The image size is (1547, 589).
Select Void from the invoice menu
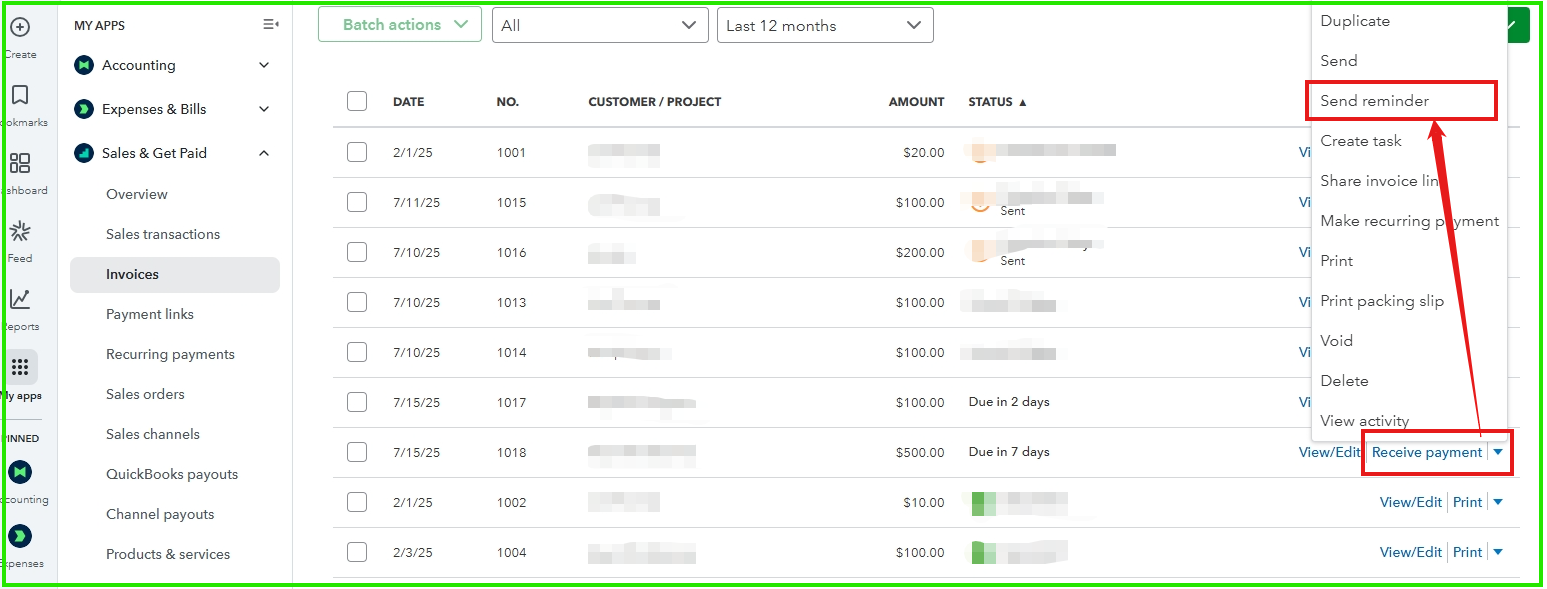coord(1336,340)
